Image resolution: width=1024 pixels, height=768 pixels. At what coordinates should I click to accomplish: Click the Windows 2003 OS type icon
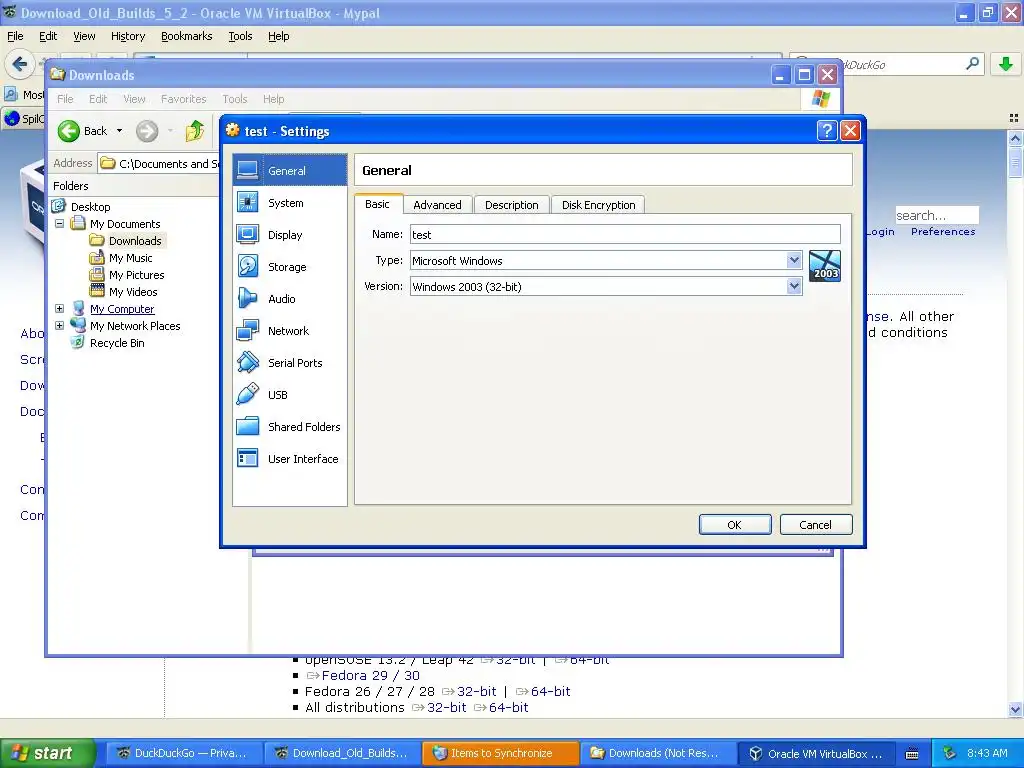[x=824, y=266]
